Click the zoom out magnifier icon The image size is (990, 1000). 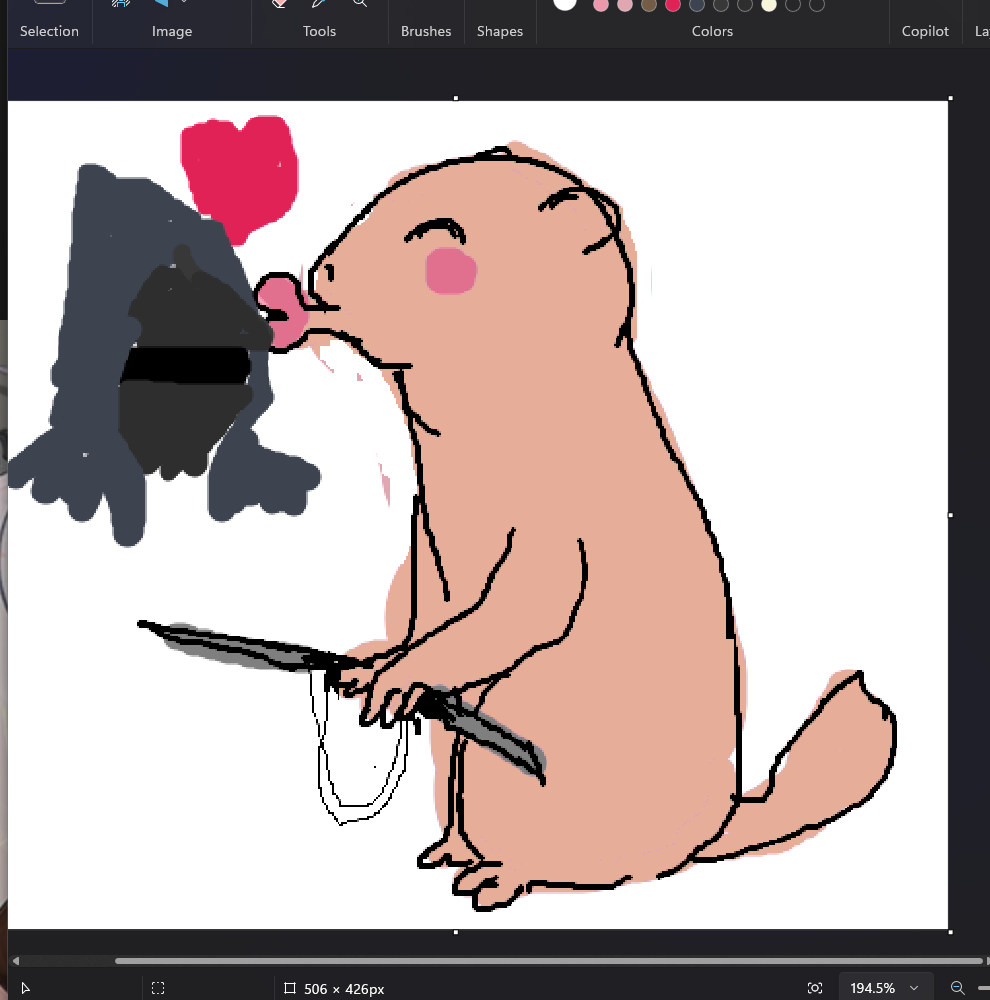(957, 988)
